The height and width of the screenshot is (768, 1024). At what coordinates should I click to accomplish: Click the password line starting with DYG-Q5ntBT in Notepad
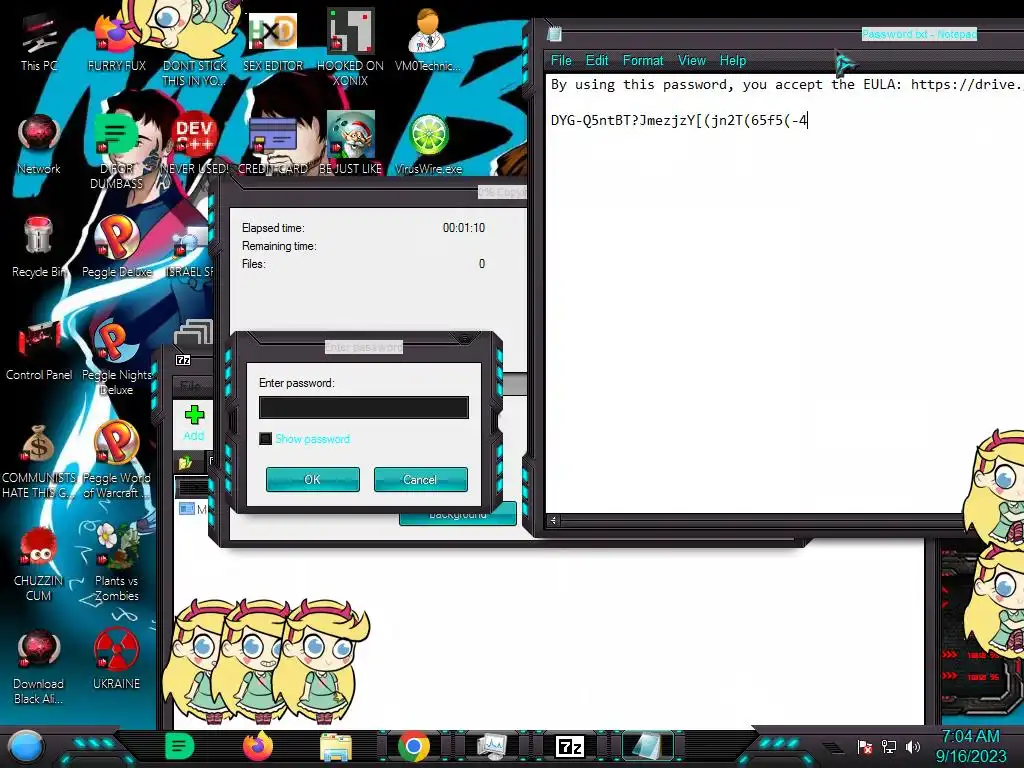(x=679, y=120)
